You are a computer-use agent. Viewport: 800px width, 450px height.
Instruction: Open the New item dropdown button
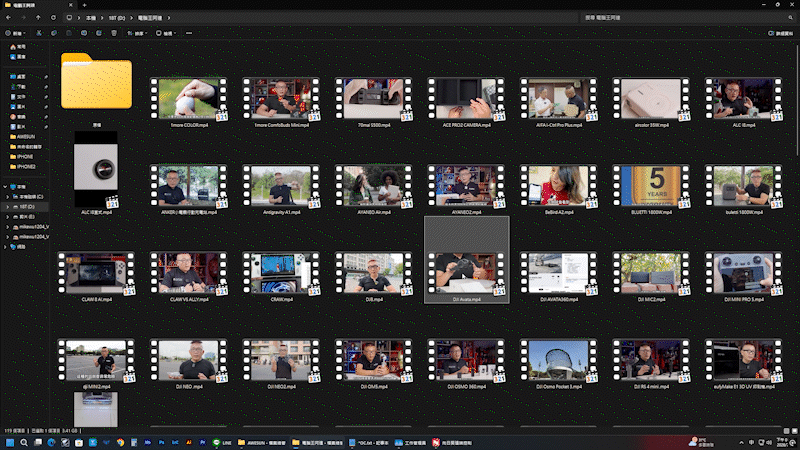tap(15, 33)
